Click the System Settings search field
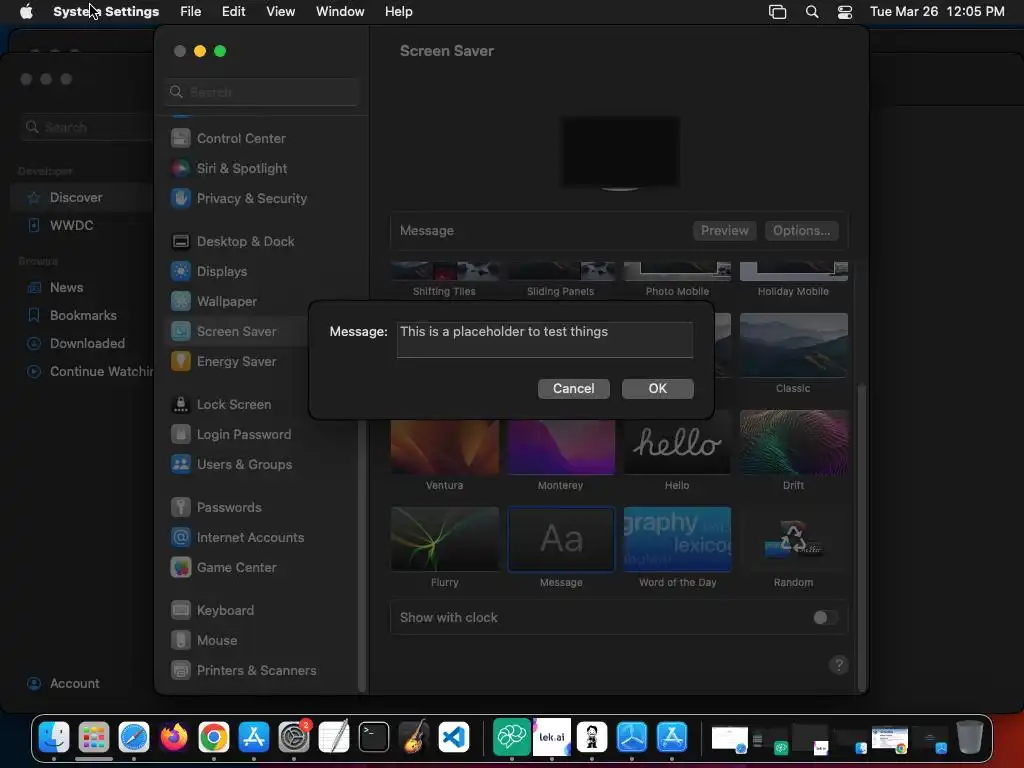This screenshot has height=768, width=1024. (x=261, y=92)
